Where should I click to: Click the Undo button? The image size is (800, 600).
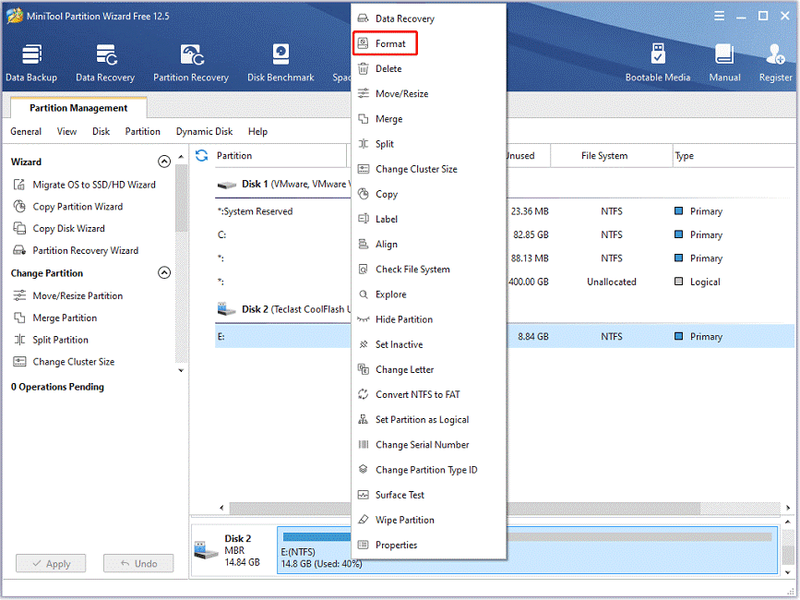click(x=138, y=564)
